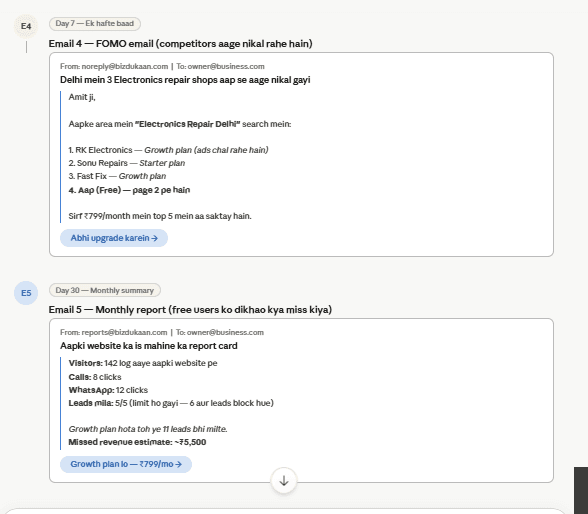Click the Email 5 Monthly report heading

pos(190,310)
